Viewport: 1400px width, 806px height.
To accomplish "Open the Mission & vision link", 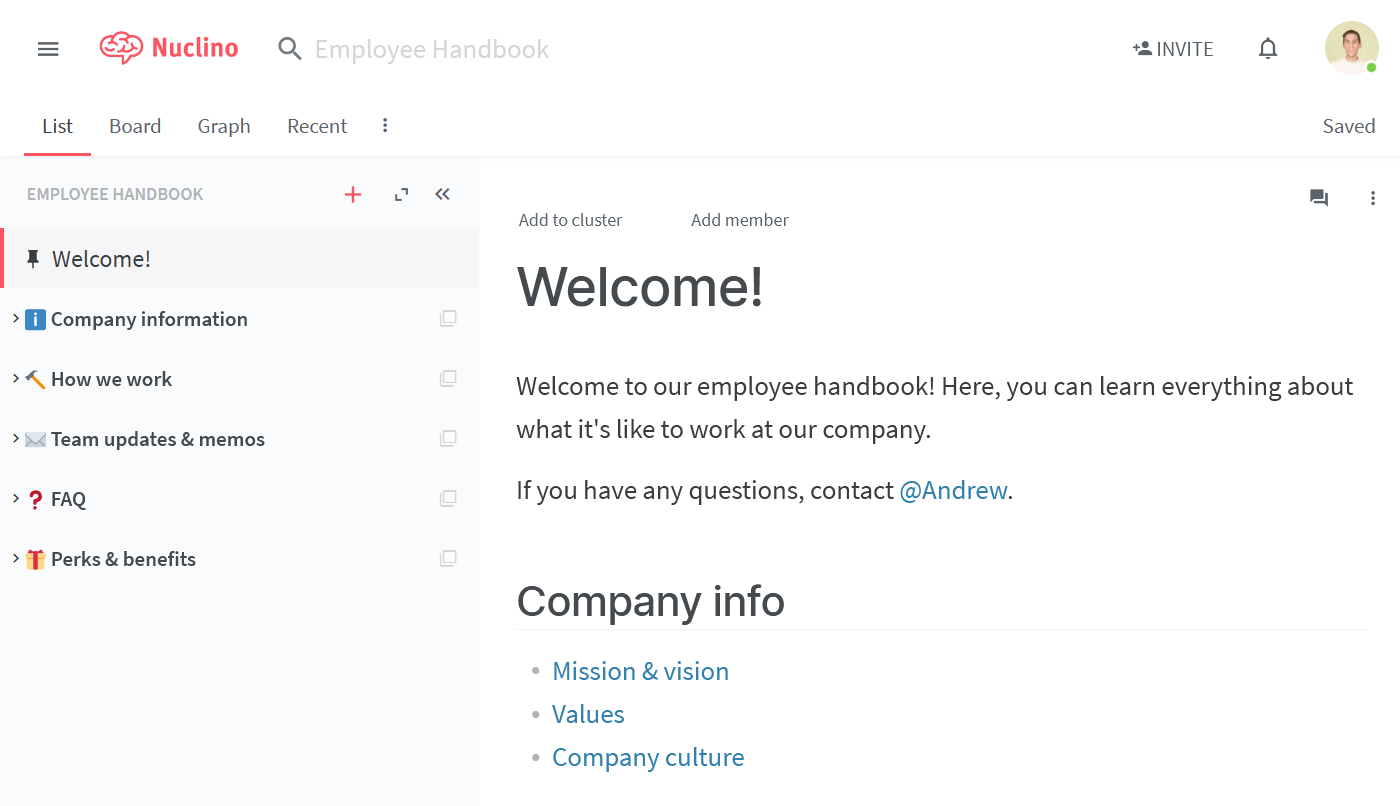I will (x=640, y=671).
